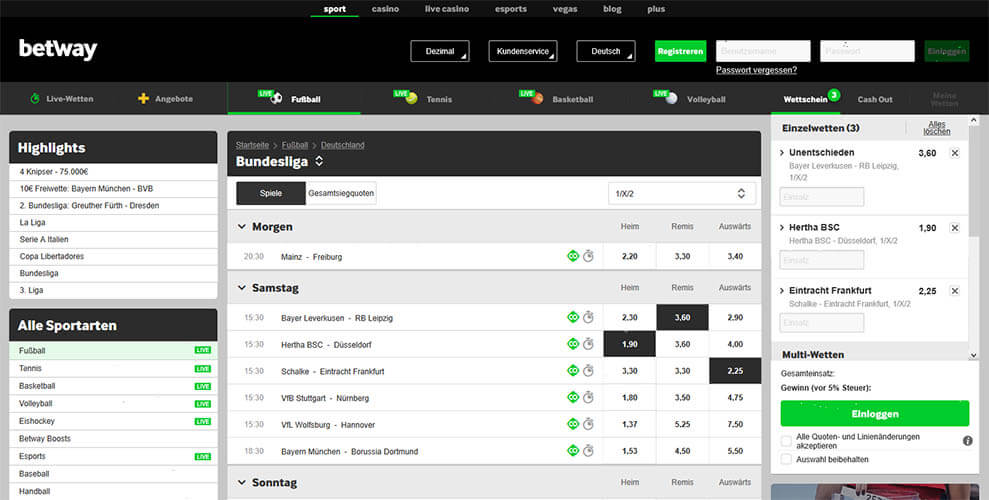Click the live basketball icon

(531, 96)
